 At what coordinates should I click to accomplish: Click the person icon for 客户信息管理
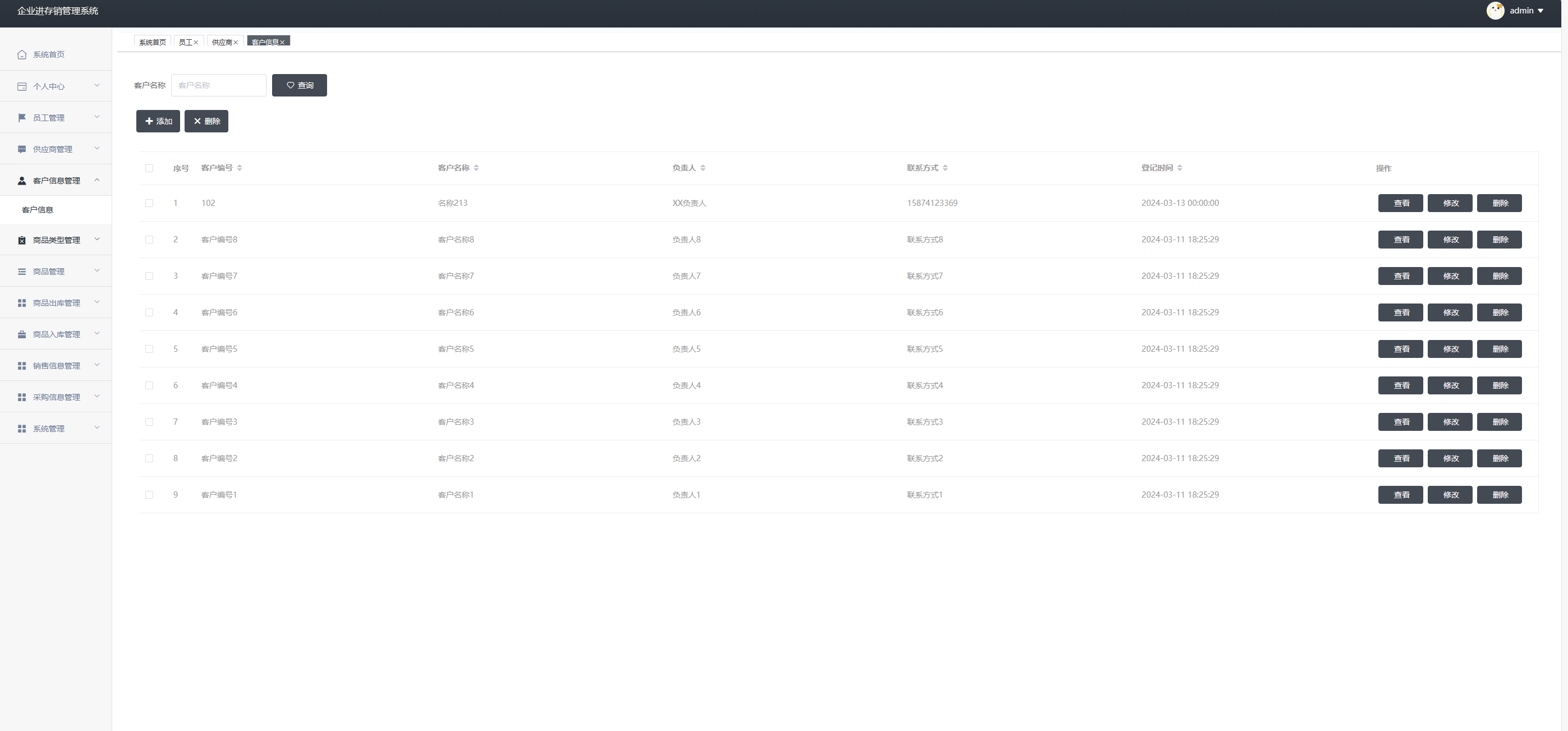coord(22,181)
